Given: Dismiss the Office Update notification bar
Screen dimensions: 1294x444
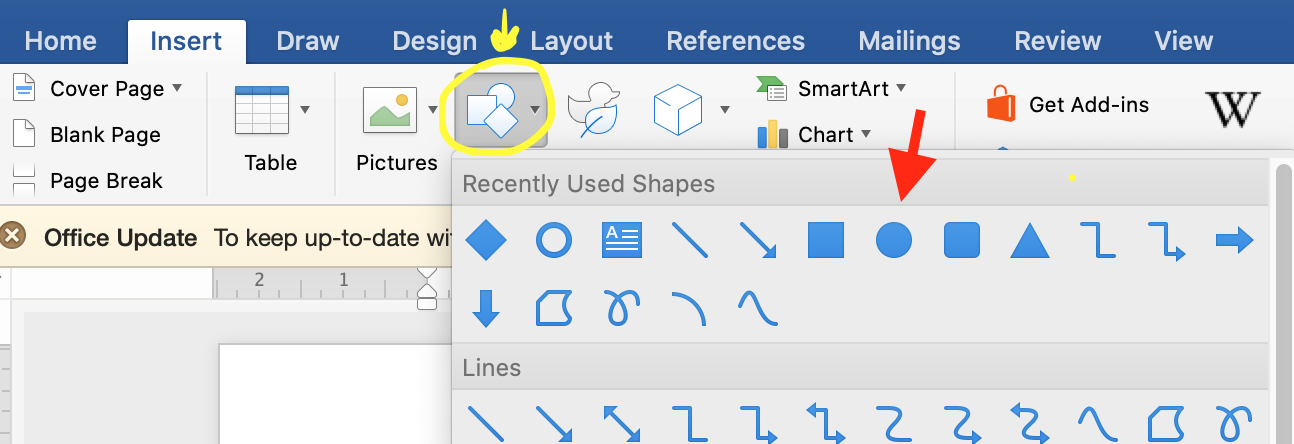Looking at the screenshot, I should pyautogui.click(x=13, y=237).
